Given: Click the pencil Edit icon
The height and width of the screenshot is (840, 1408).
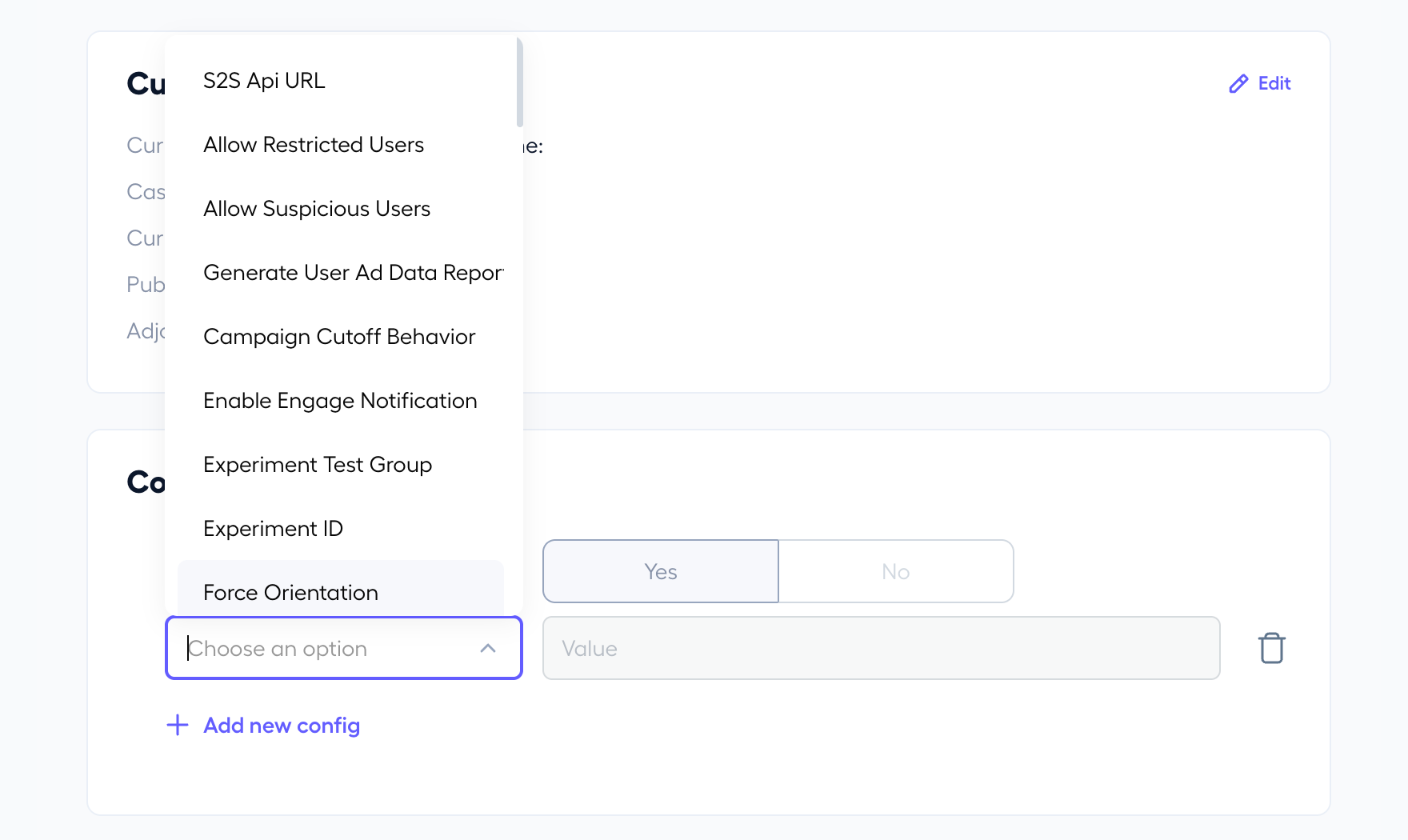Looking at the screenshot, I should point(1238,84).
